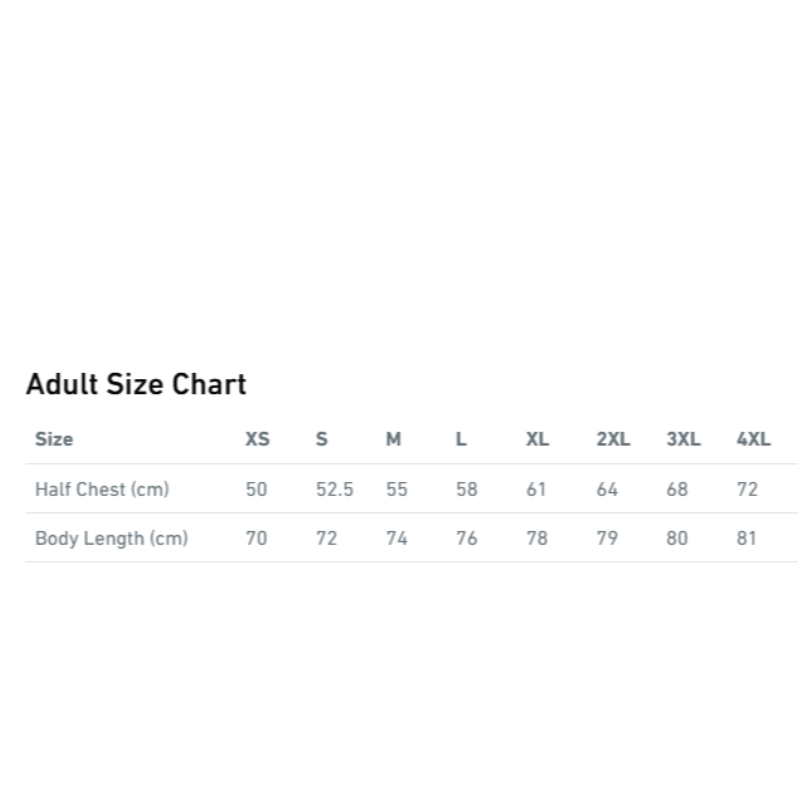800x800 pixels.
Task: Select the L size column header
Action: click(461, 439)
